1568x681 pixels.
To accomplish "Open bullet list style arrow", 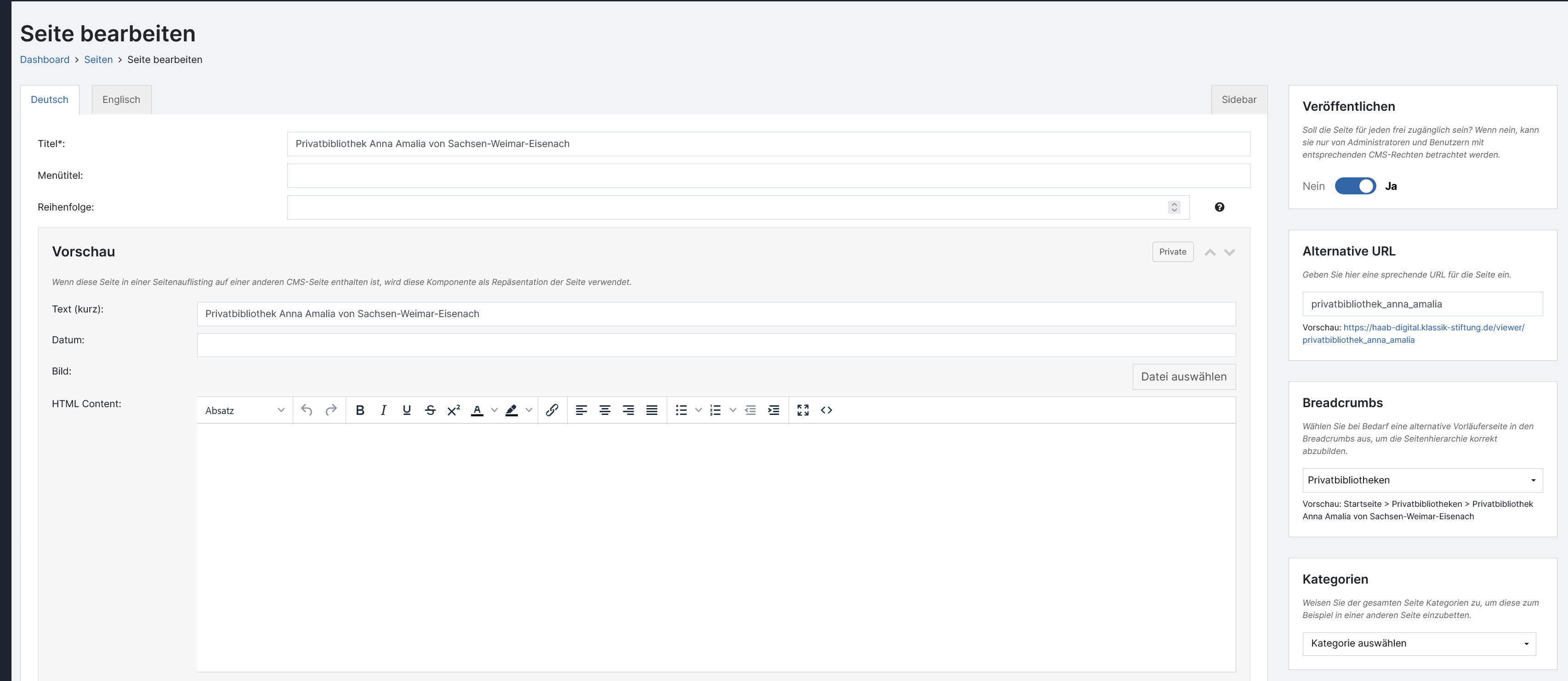I will pos(698,410).
